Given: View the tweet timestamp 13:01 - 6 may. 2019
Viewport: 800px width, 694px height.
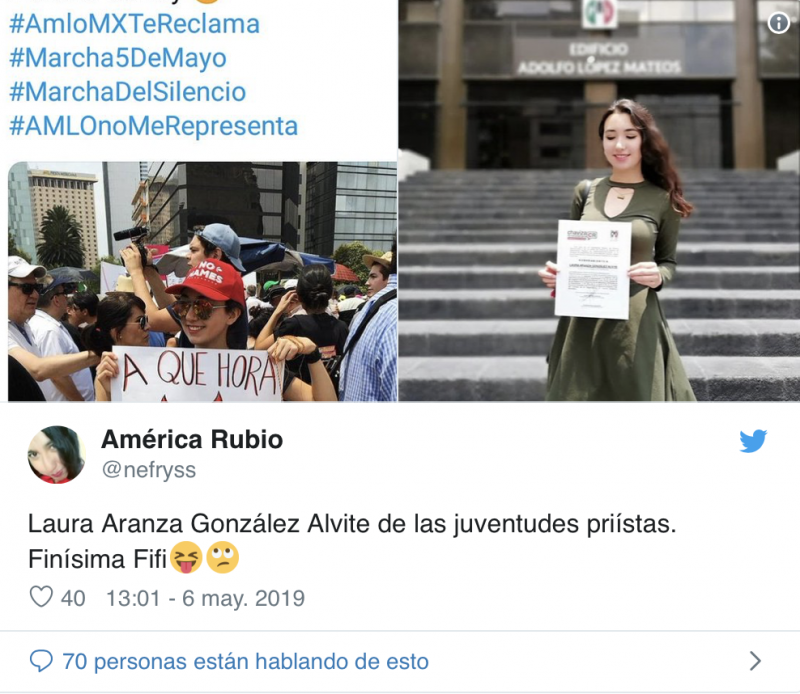Looking at the screenshot, I should 205,598.
